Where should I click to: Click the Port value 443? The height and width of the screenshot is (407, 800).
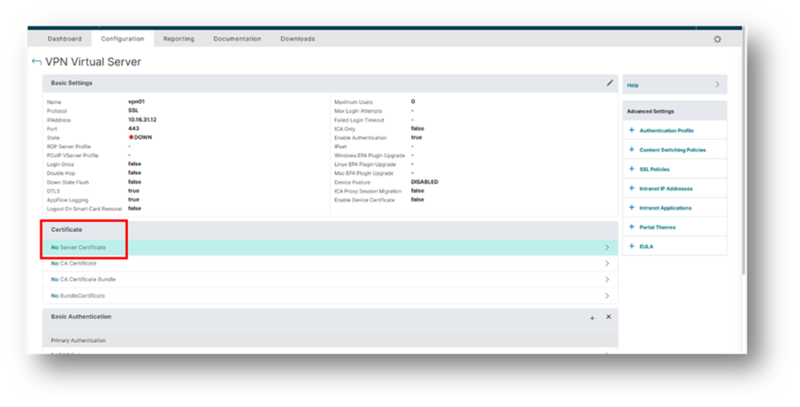click(134, 129)
